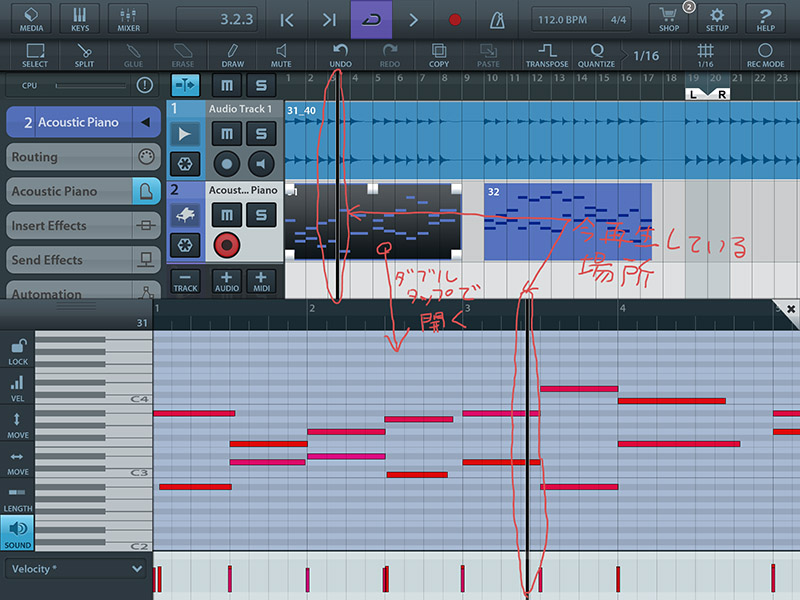Open the SHOP cart

click(668, 19)
